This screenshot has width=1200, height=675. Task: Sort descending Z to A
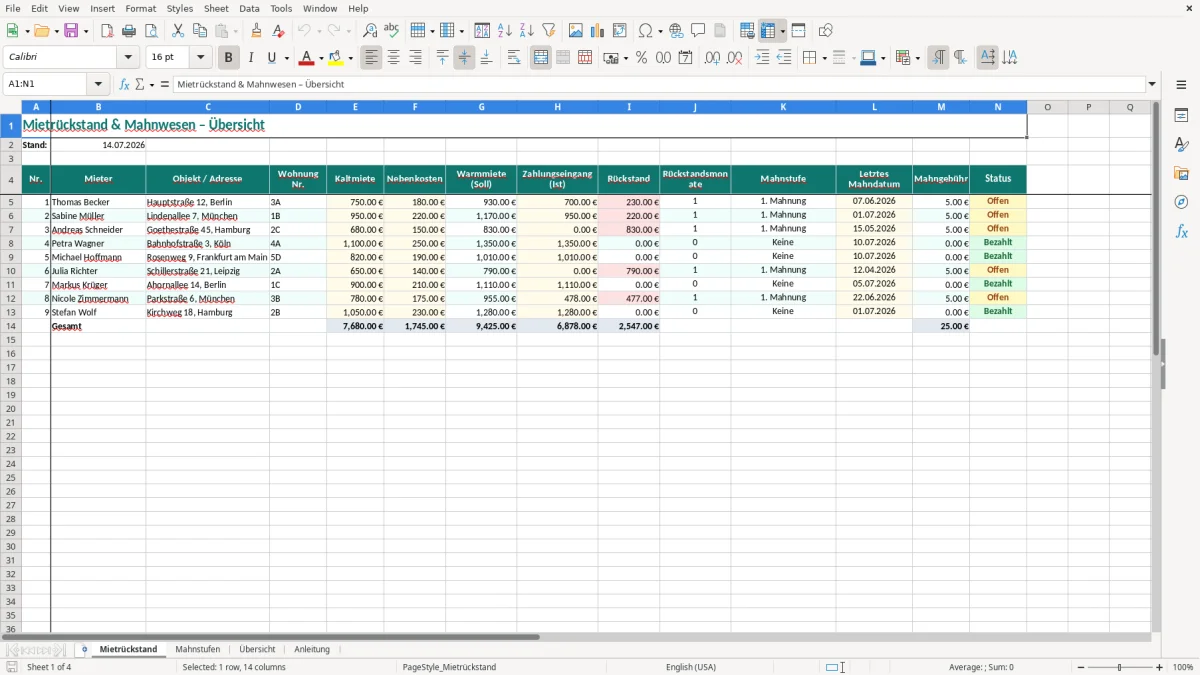click(526, 31)
